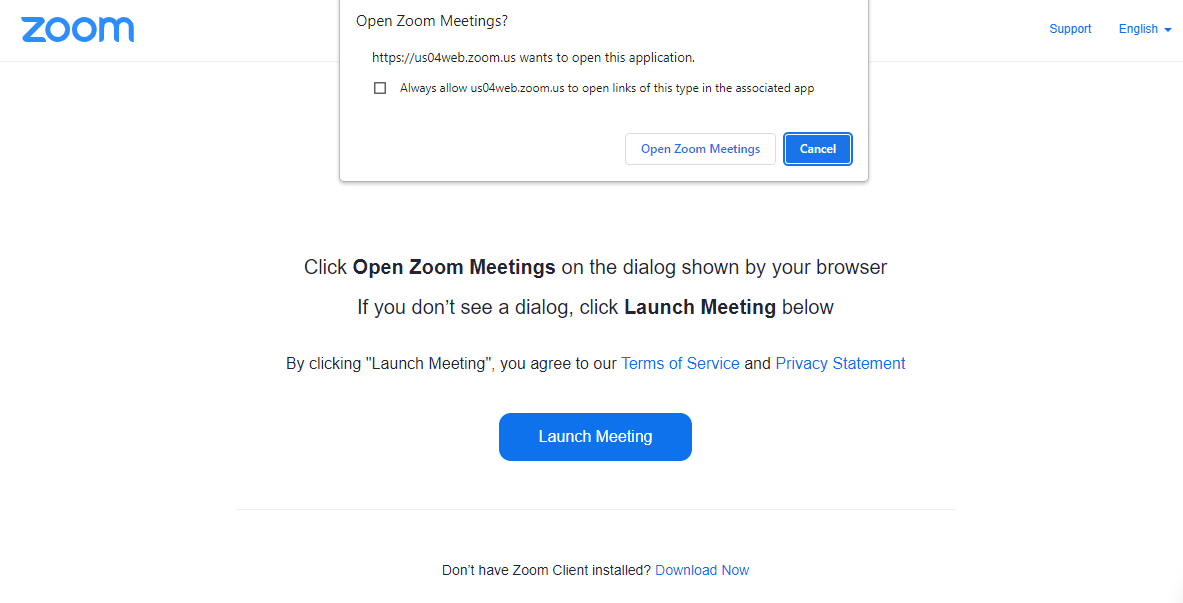
Task: Click the 'Open Zoom Meetings?' dialog title
Action: coord(432,21)
